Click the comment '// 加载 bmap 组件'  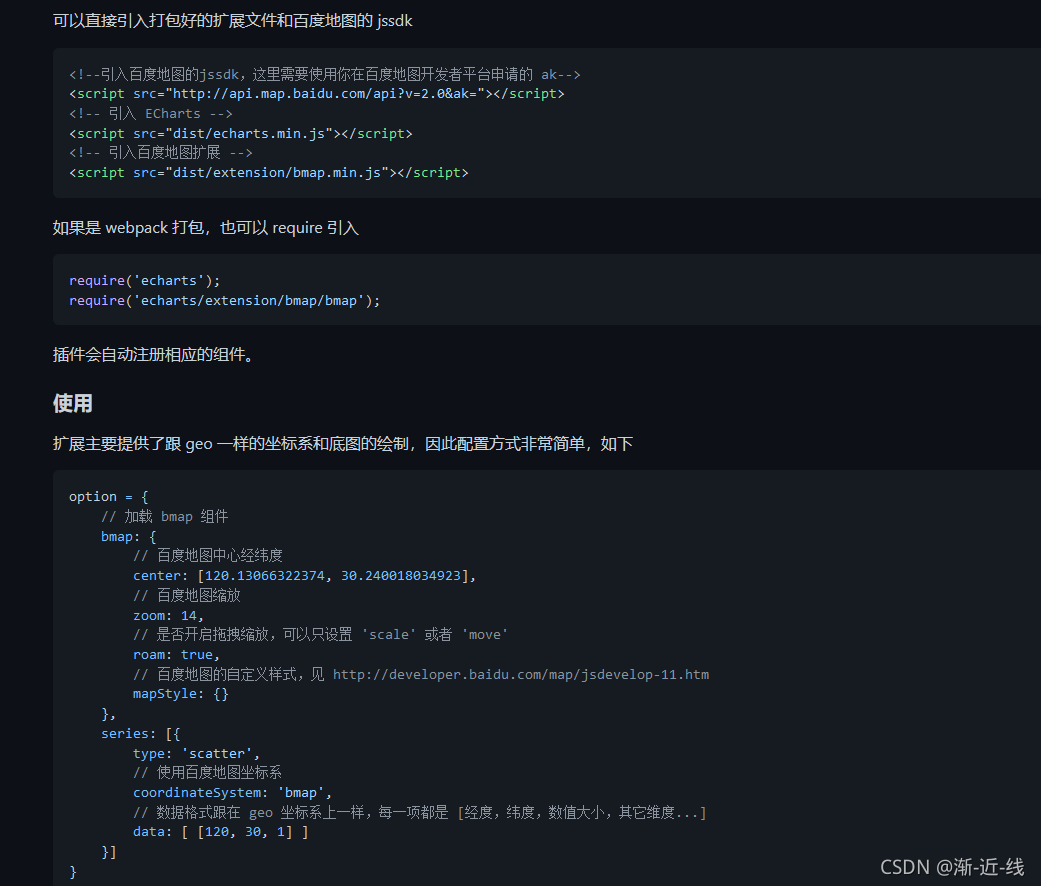[165, 516]
